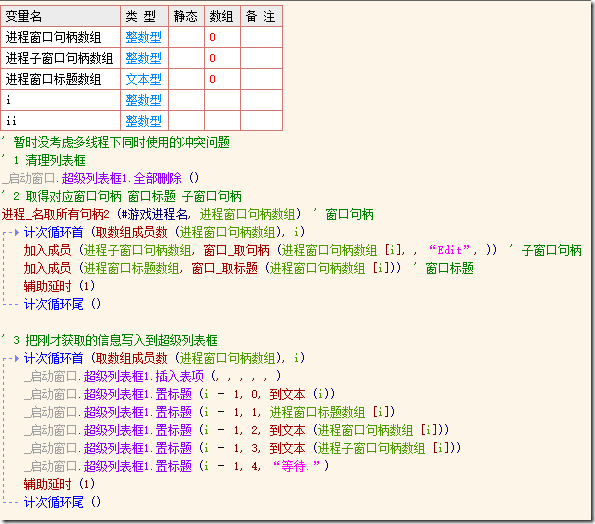The height and width of the screenshot is (524, 595).
Task: Click 置标题 line with column 2
Action: [x=236, y=430]
